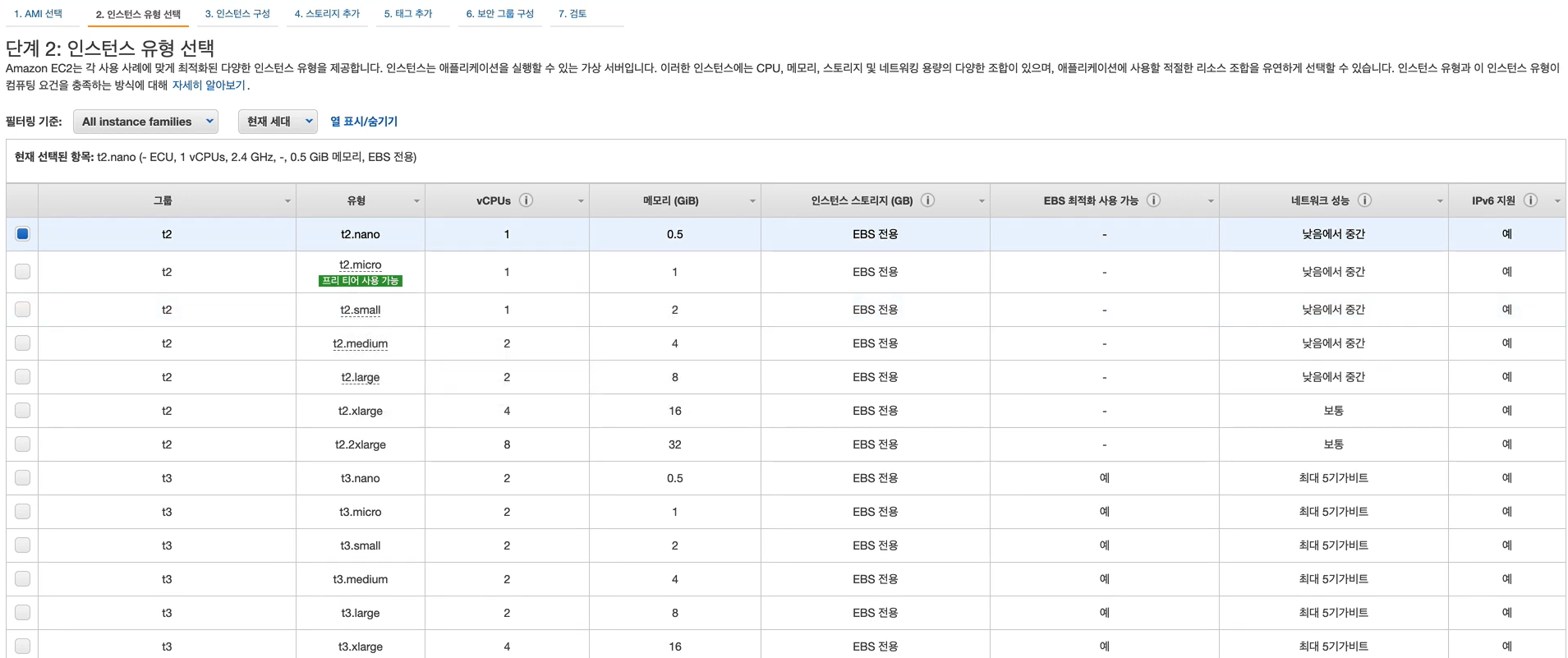The width and height of the screenshot is (1568, 658).
Task: Select the t2.2xlarge instance checkbox
Action: (x=23, y=444)
